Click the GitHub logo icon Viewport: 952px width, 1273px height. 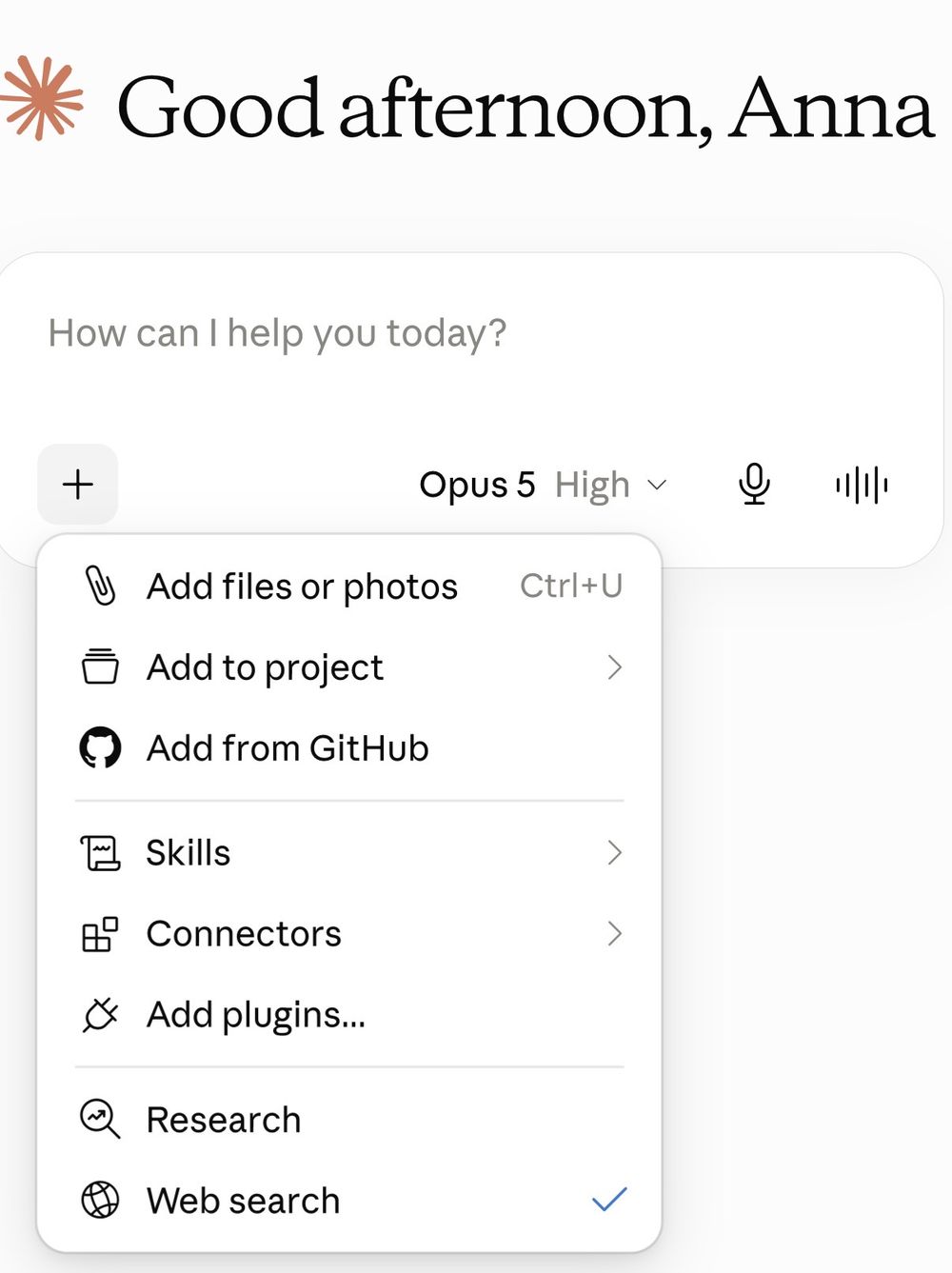100,747
